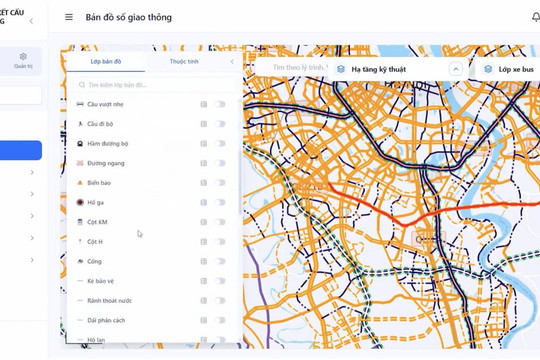540x360 pixels.
Task: Turn on the Kè bảo vệ layer
Action: (x=220, y=281)
